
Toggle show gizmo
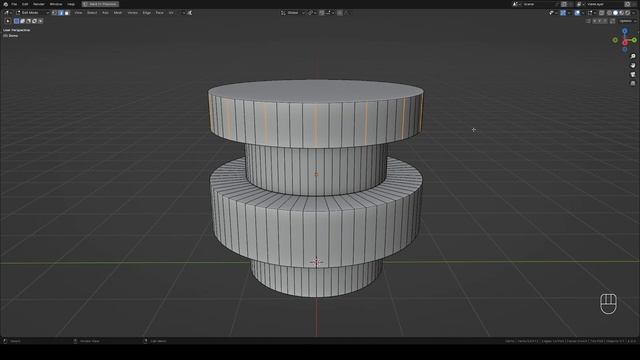[x=563, y=13]
